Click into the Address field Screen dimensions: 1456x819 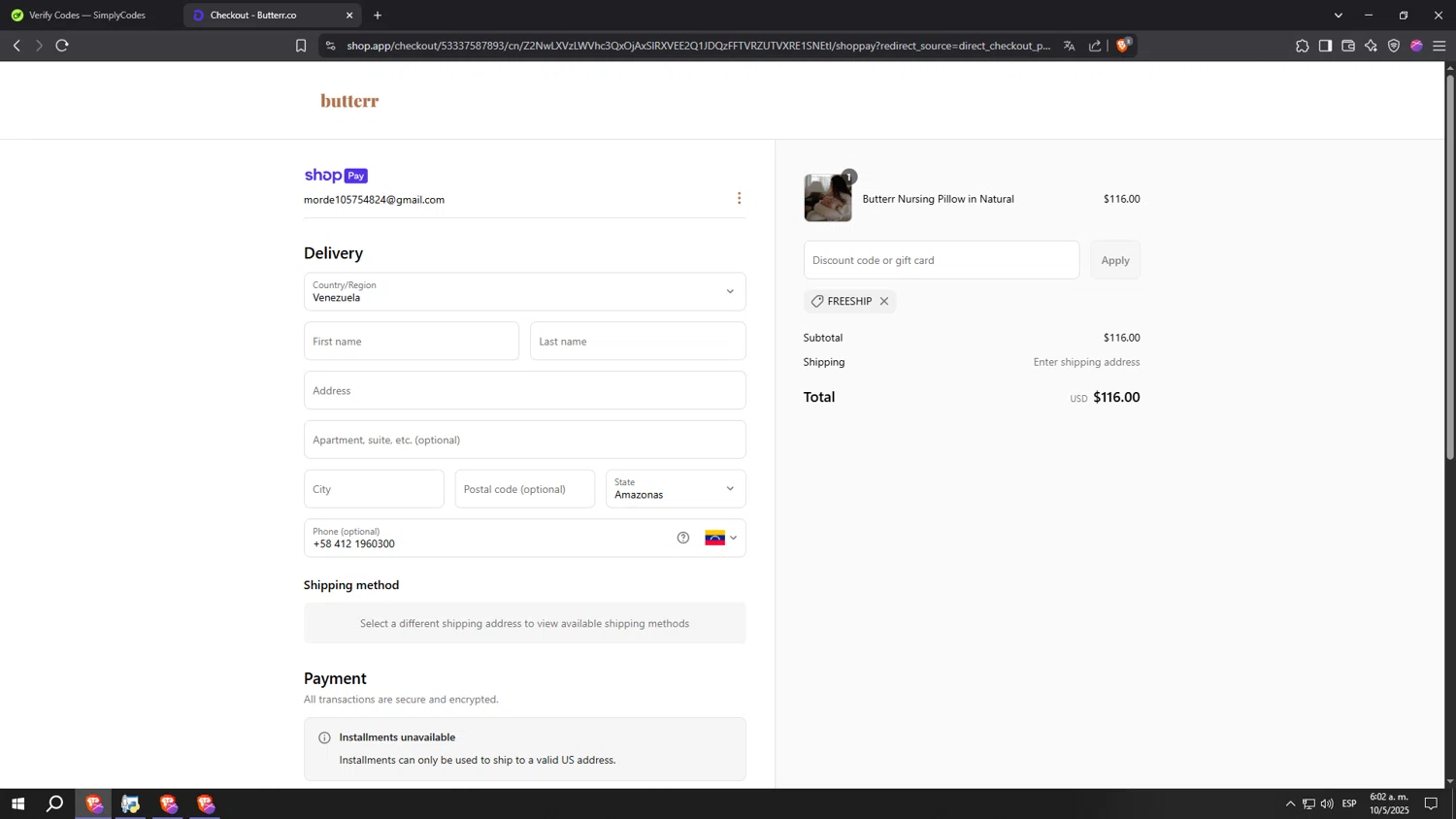pyautogui.click(x=525, y=390)
